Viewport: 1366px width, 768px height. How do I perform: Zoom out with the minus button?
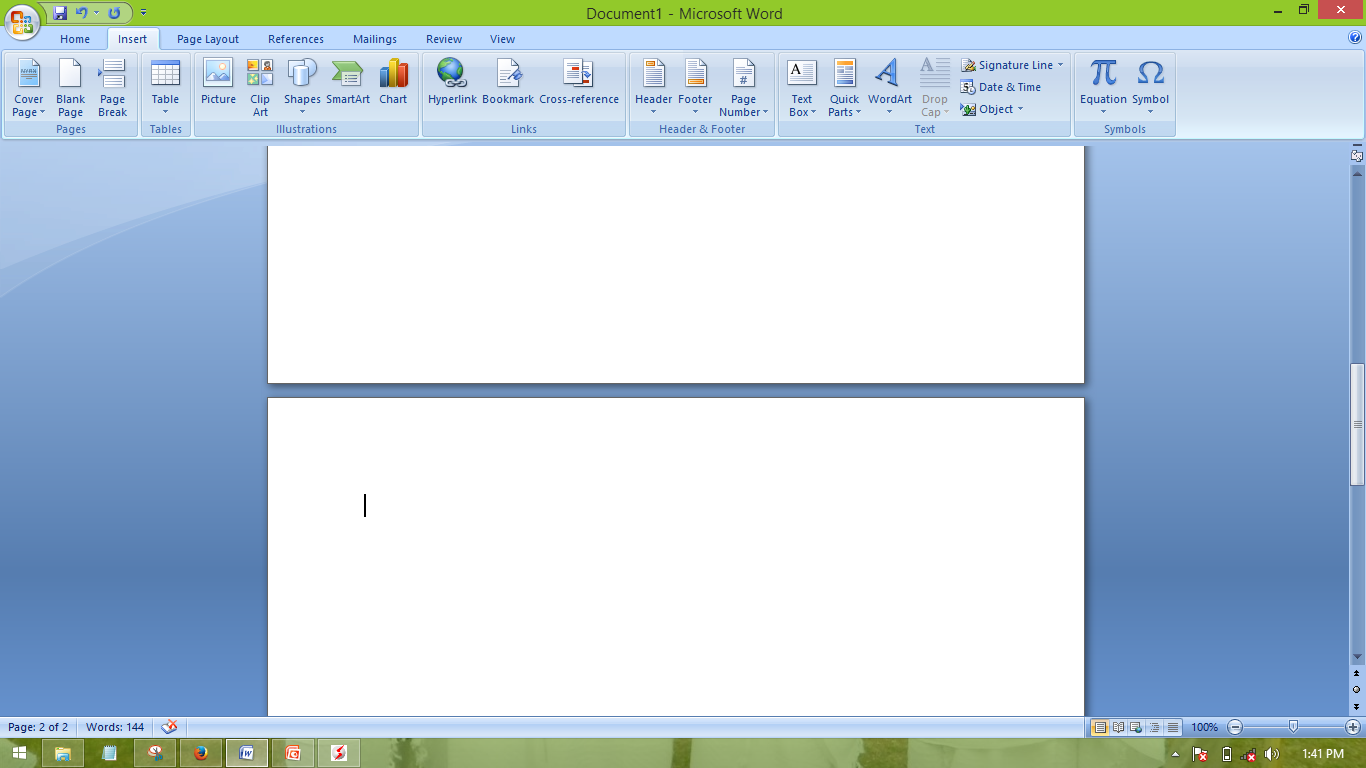[x=1235, y=727]
